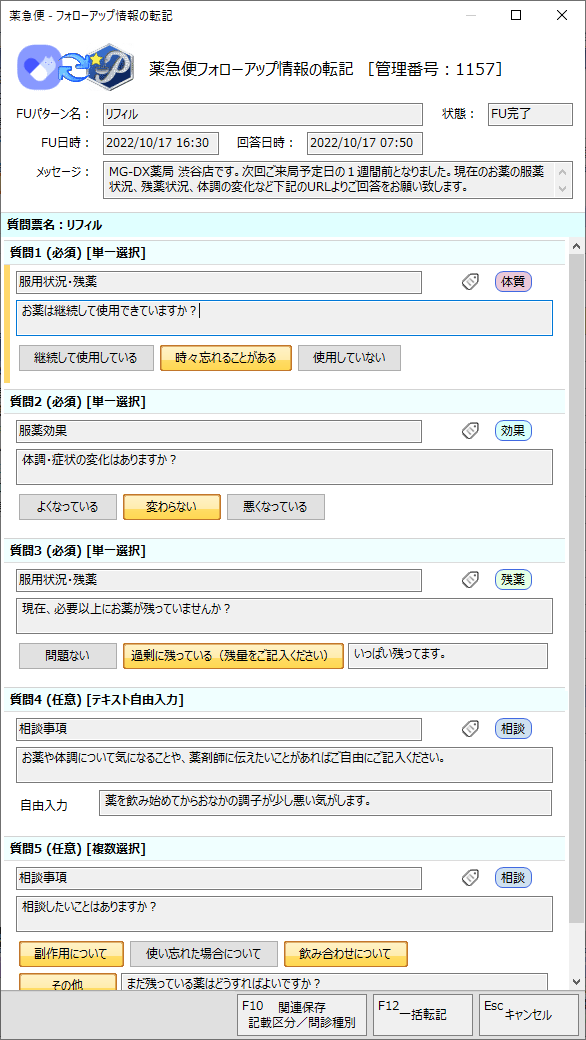Click F12 一括転記 button

click(x=423, y=1014)
